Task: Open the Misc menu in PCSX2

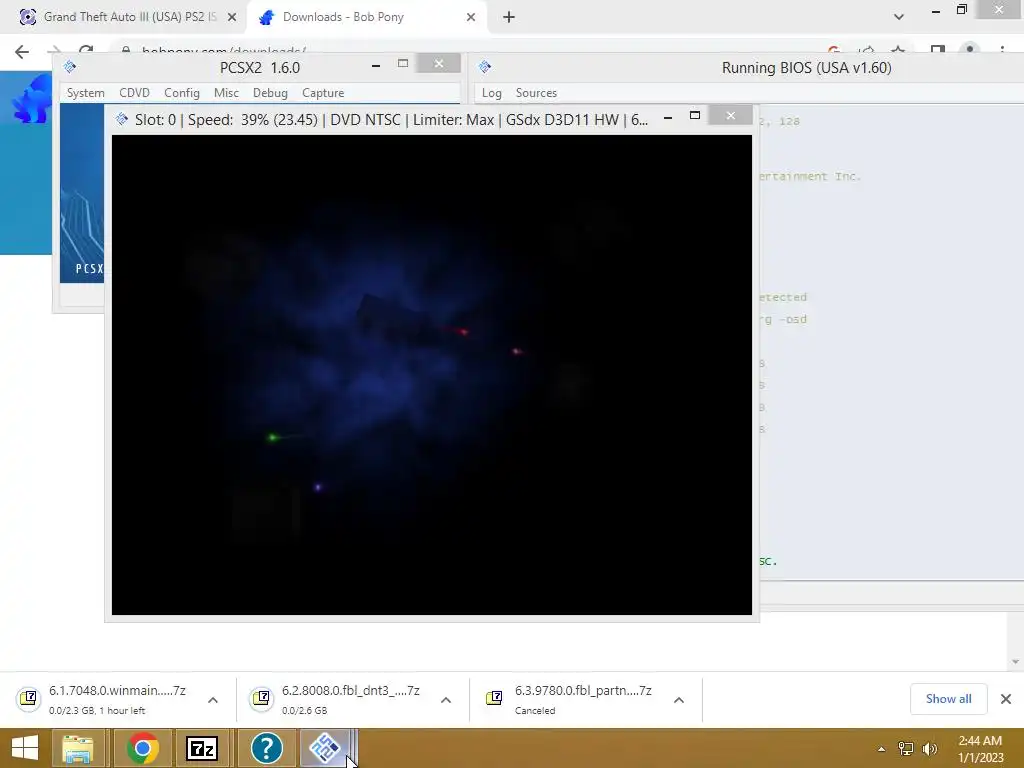Action: 226,93
